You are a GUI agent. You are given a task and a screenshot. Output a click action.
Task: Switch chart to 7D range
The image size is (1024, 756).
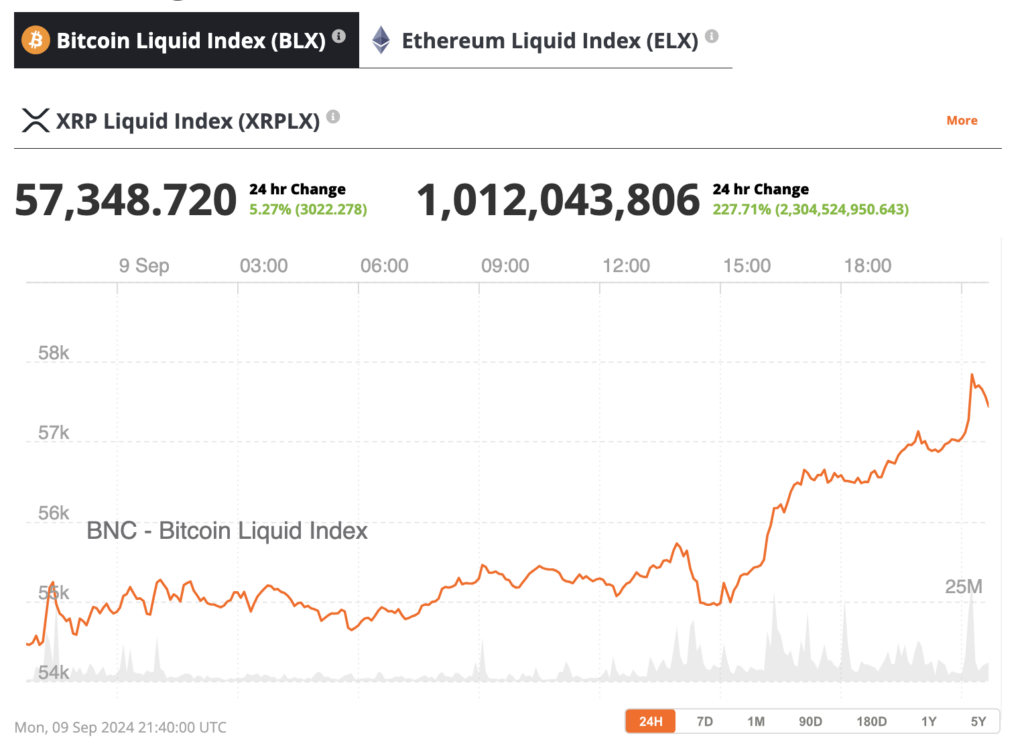click(x=705, y=721)
